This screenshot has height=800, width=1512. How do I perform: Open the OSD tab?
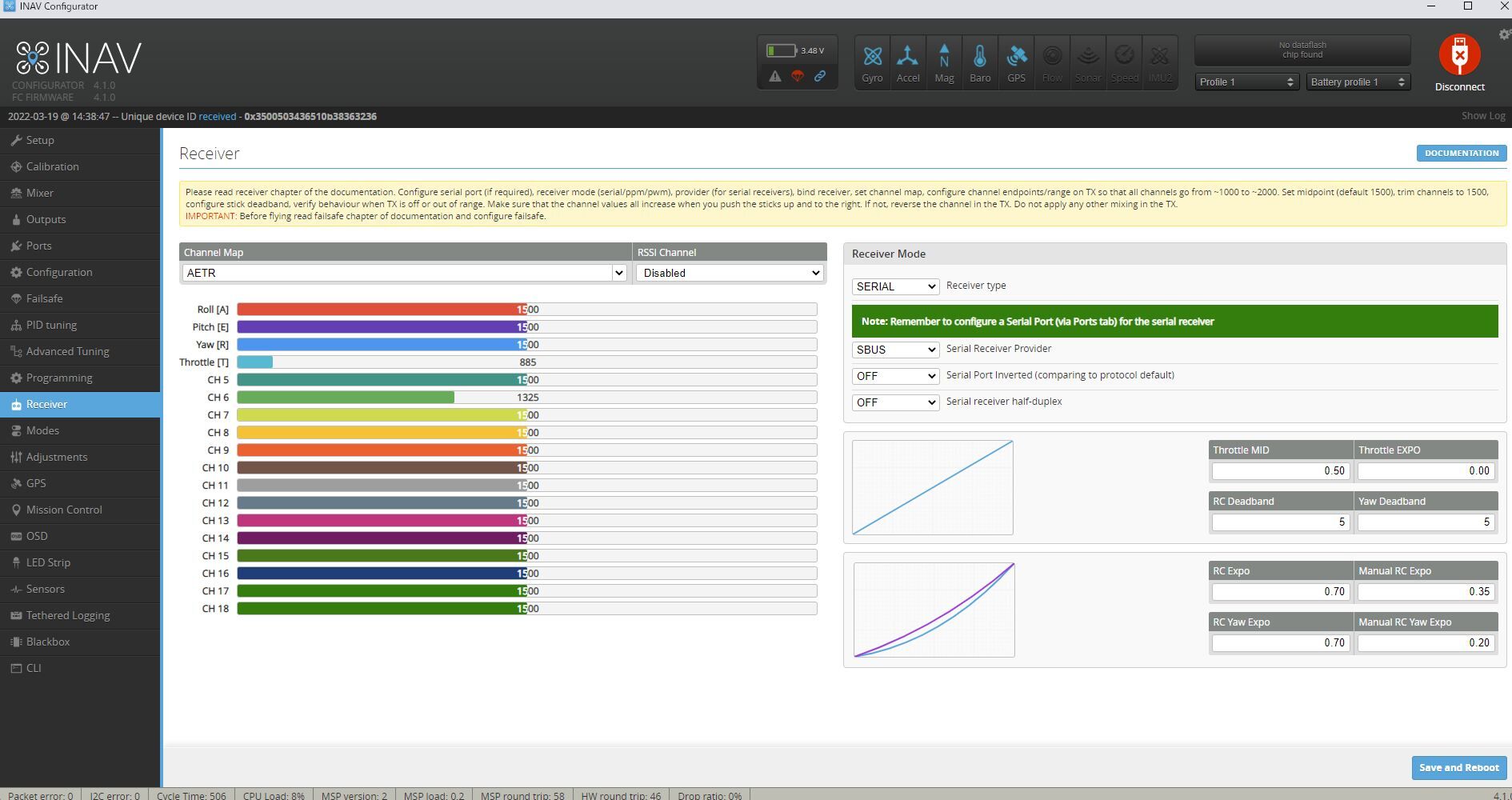[x=80, y=536]
